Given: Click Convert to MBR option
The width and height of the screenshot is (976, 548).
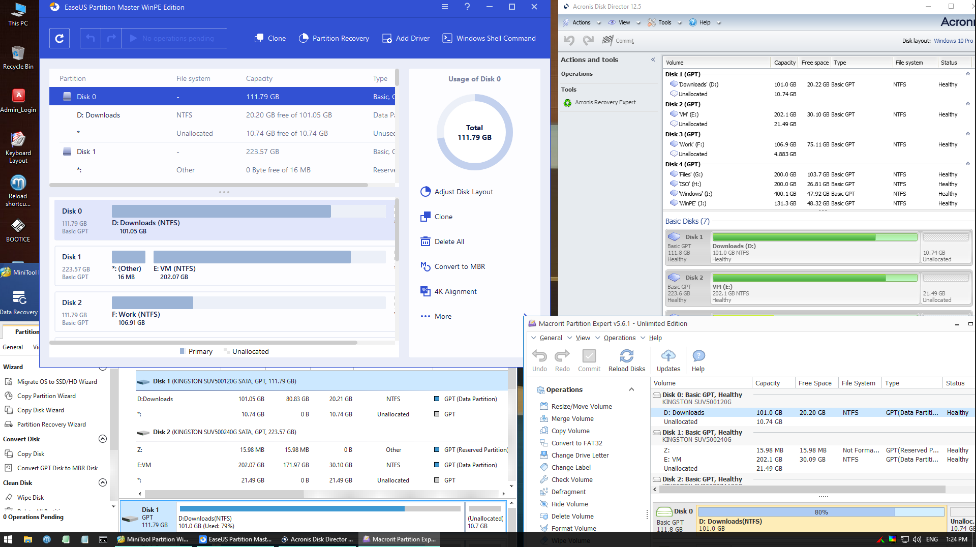Looking at the screenshot, I should pos(459,266).
